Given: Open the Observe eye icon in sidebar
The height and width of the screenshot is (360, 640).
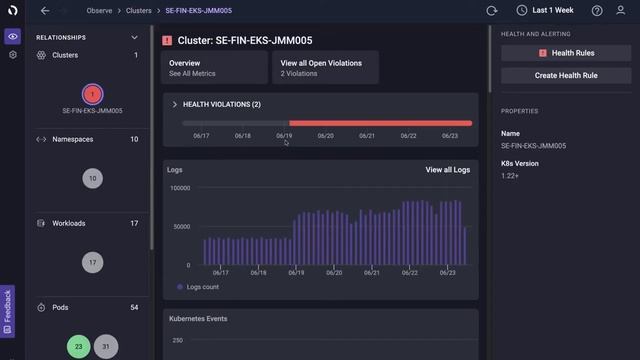Looking at the screenshot, I should click(13, 37).
